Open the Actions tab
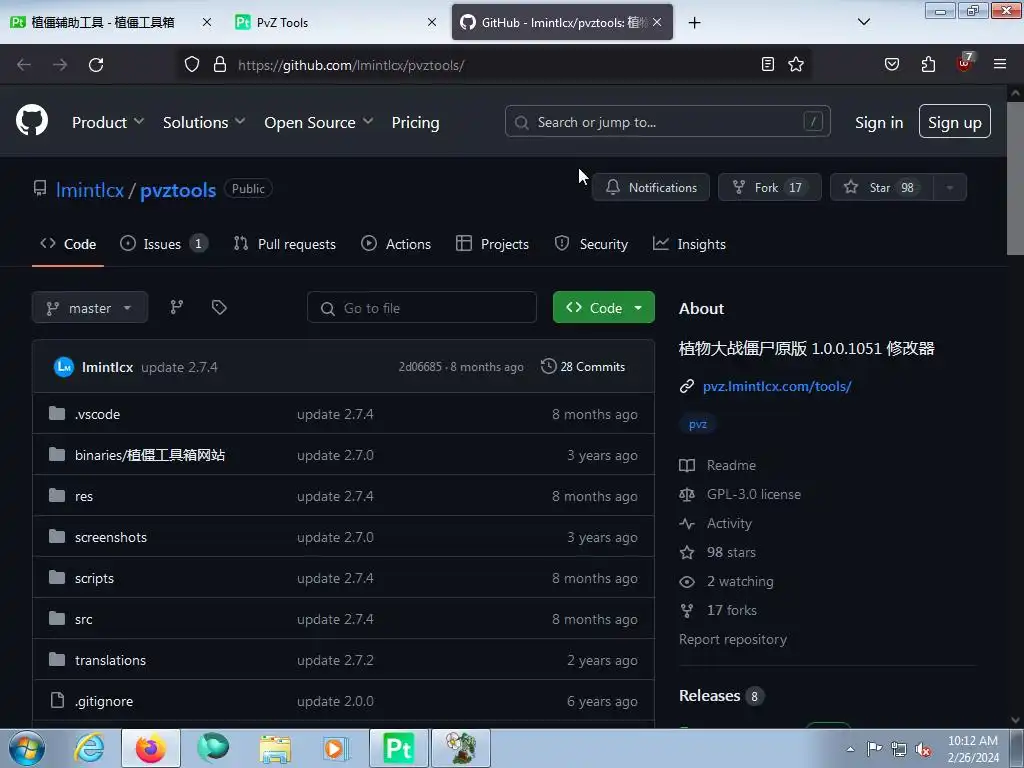The width and height of the screenshot is (1024, 768). pos(396,244)
